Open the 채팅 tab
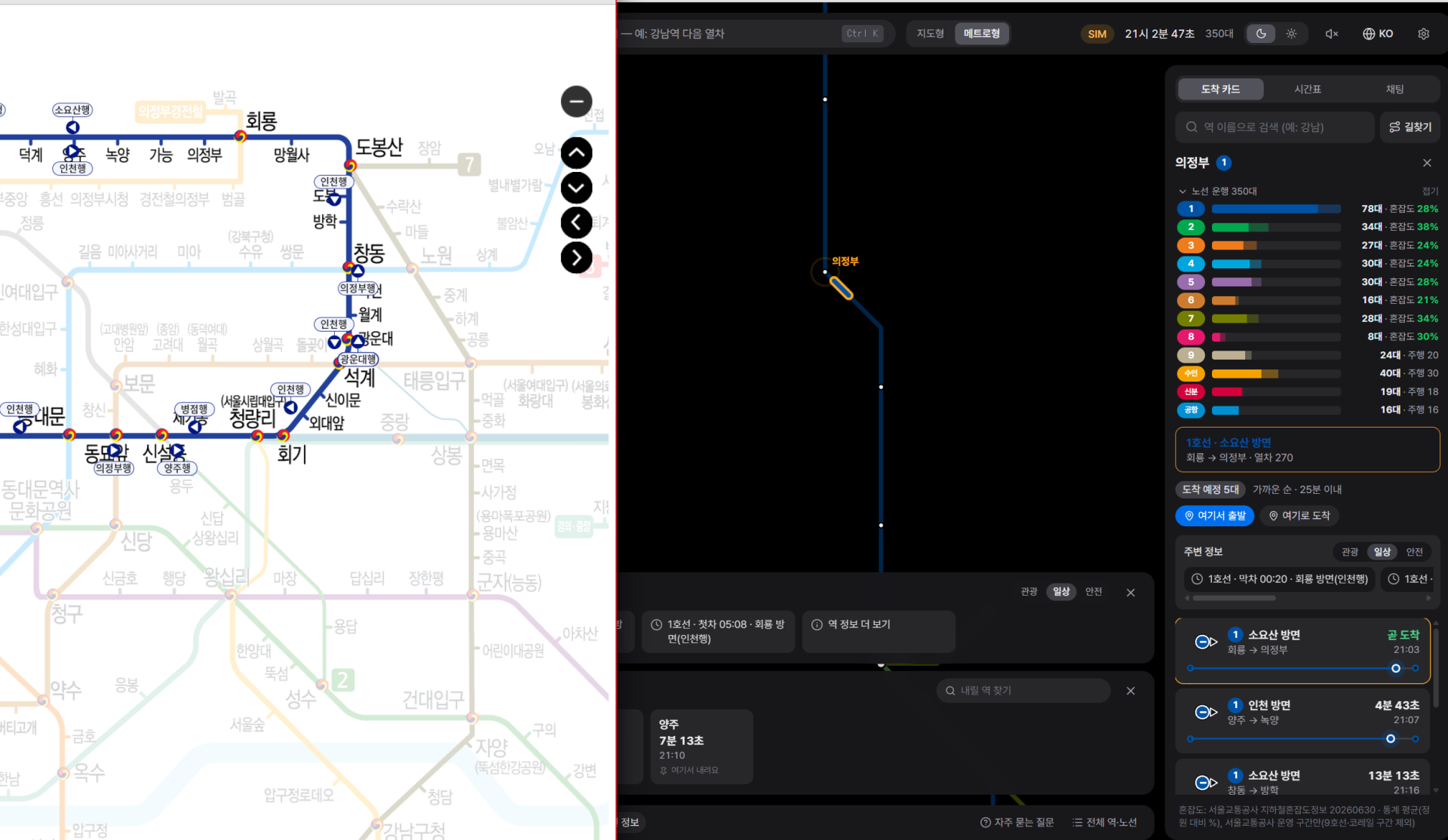Viewport: 1448px width, 840px height. coord(1394,89)
